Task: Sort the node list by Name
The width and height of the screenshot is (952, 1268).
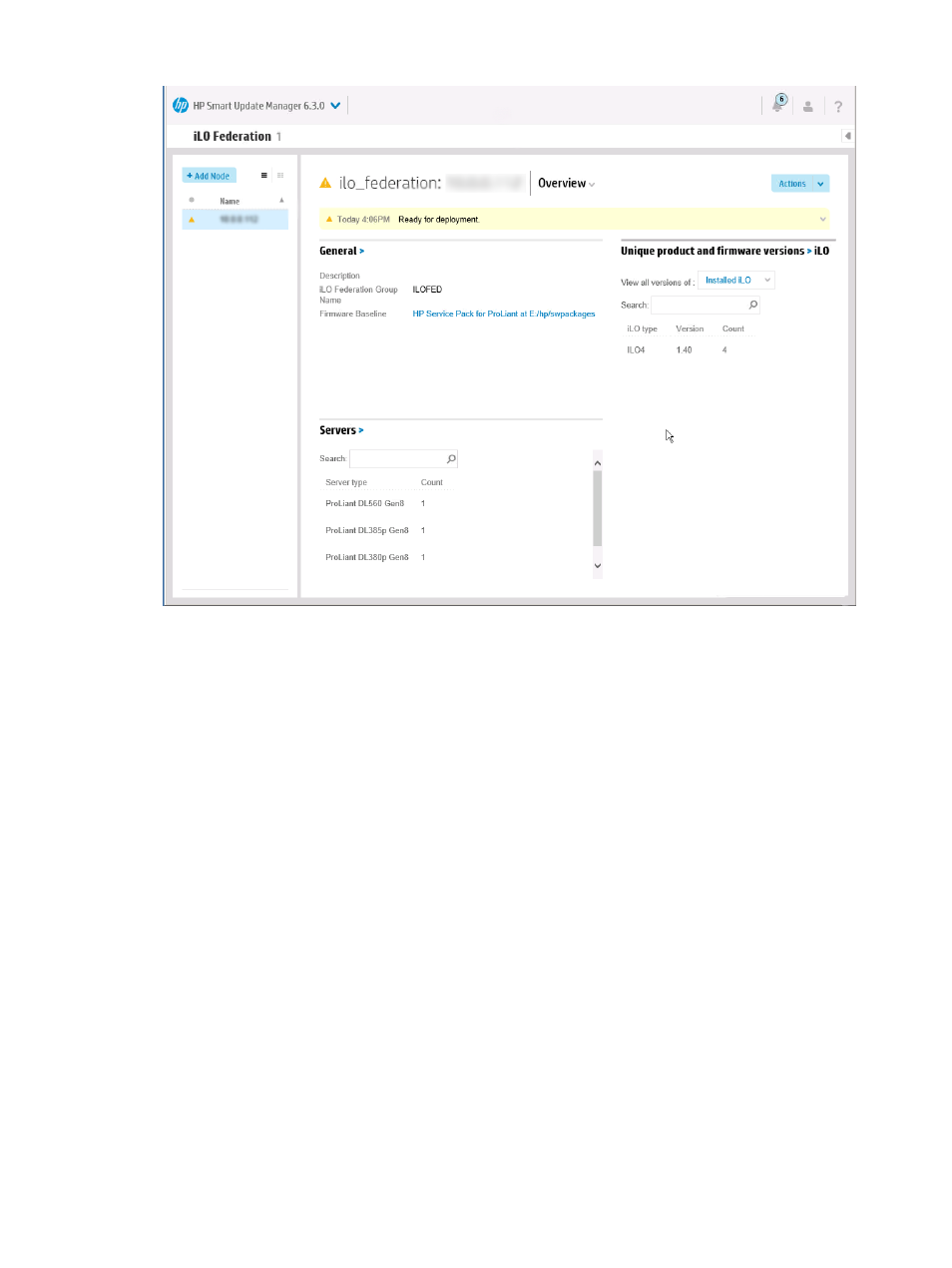Action: pos(230,201)
